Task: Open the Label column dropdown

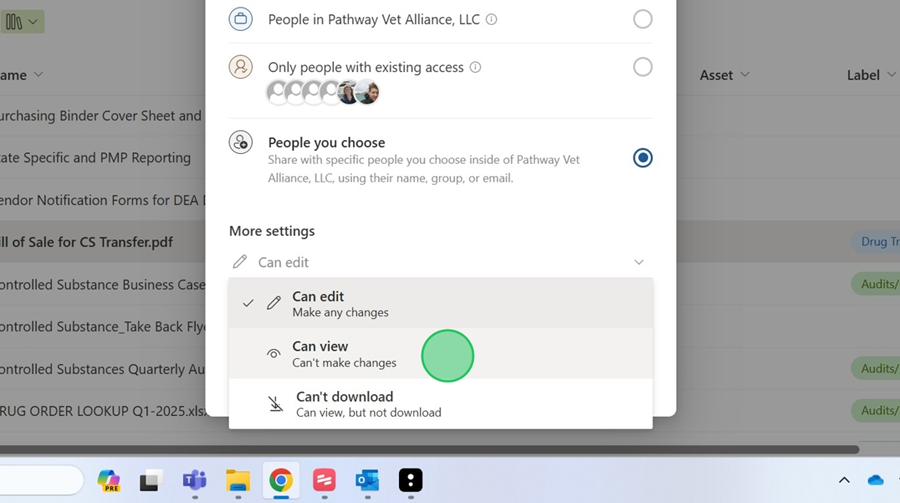Action: coord(890,75)
